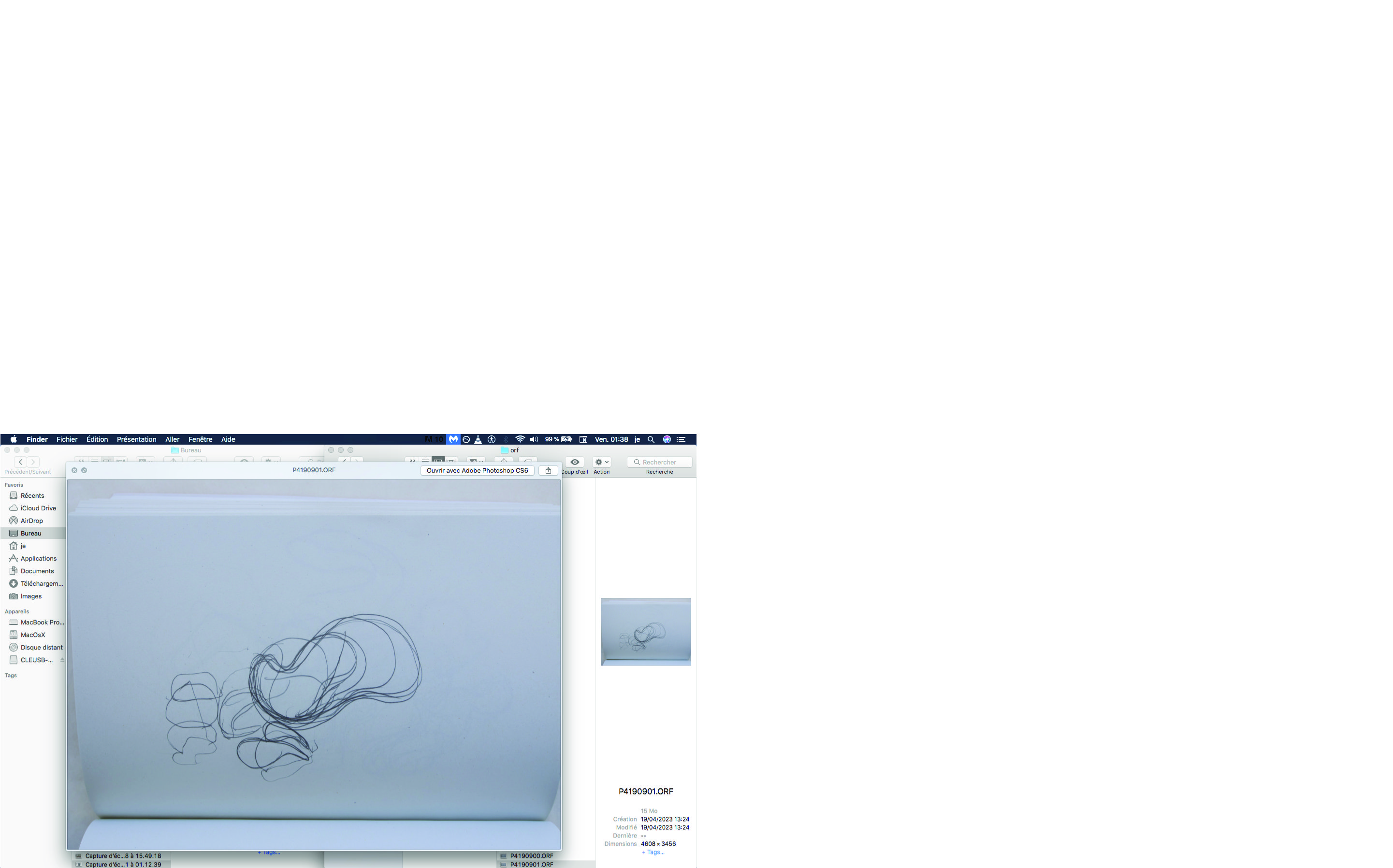
Task: Click Ouvrir avec Adobe Photoshop CS6
Action: (477, 470)
